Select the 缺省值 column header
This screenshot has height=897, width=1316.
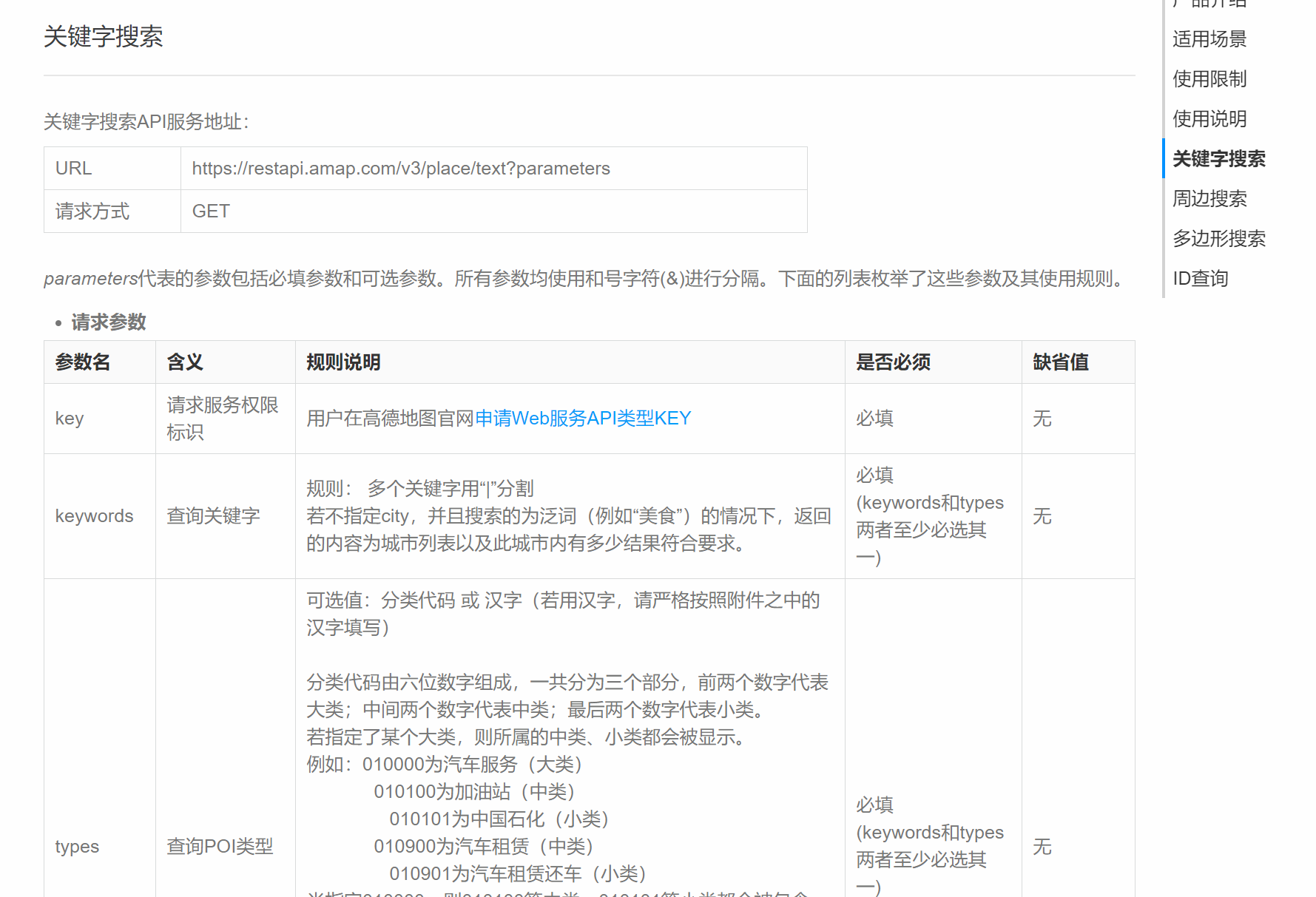click(x=1079, y=362)
